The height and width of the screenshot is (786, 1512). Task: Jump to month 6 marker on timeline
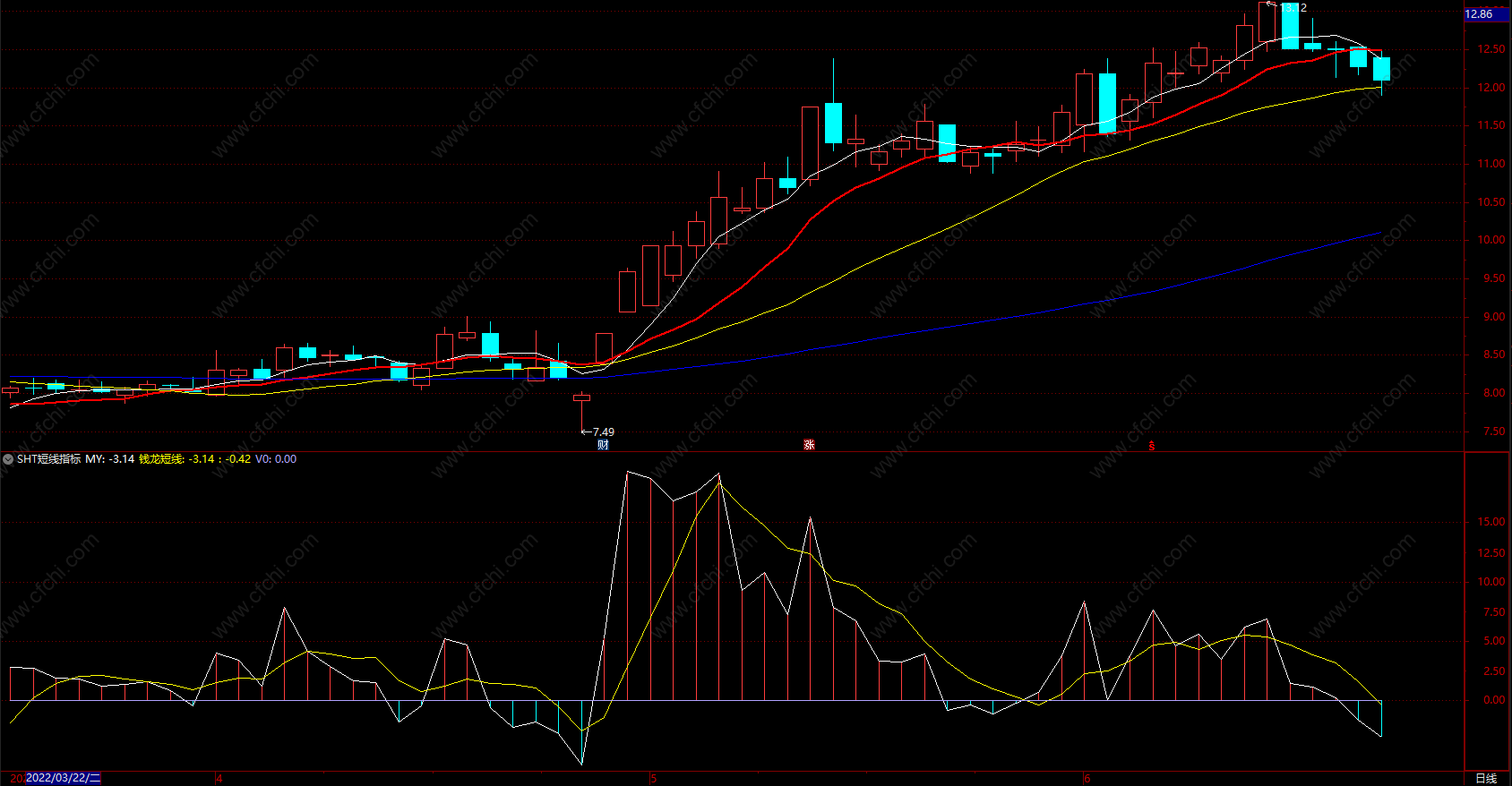[1087, 779]
